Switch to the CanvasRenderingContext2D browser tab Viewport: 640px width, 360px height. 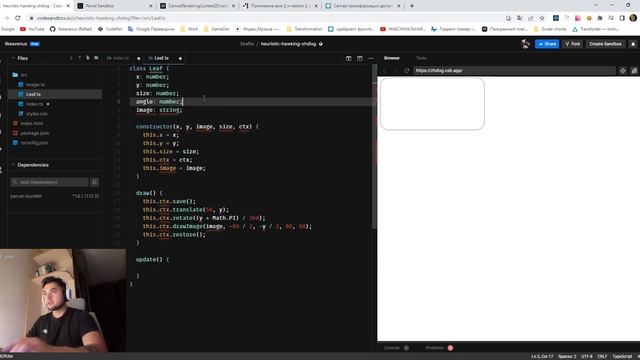(x=198, y=6)
